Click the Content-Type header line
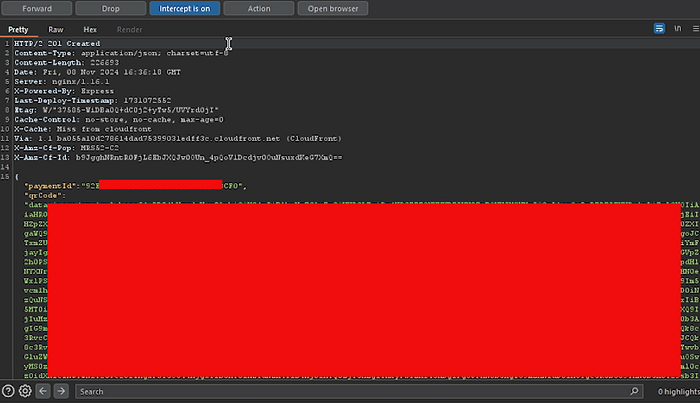Viewport: 700px width, 403px height. (x=121, y=53)
